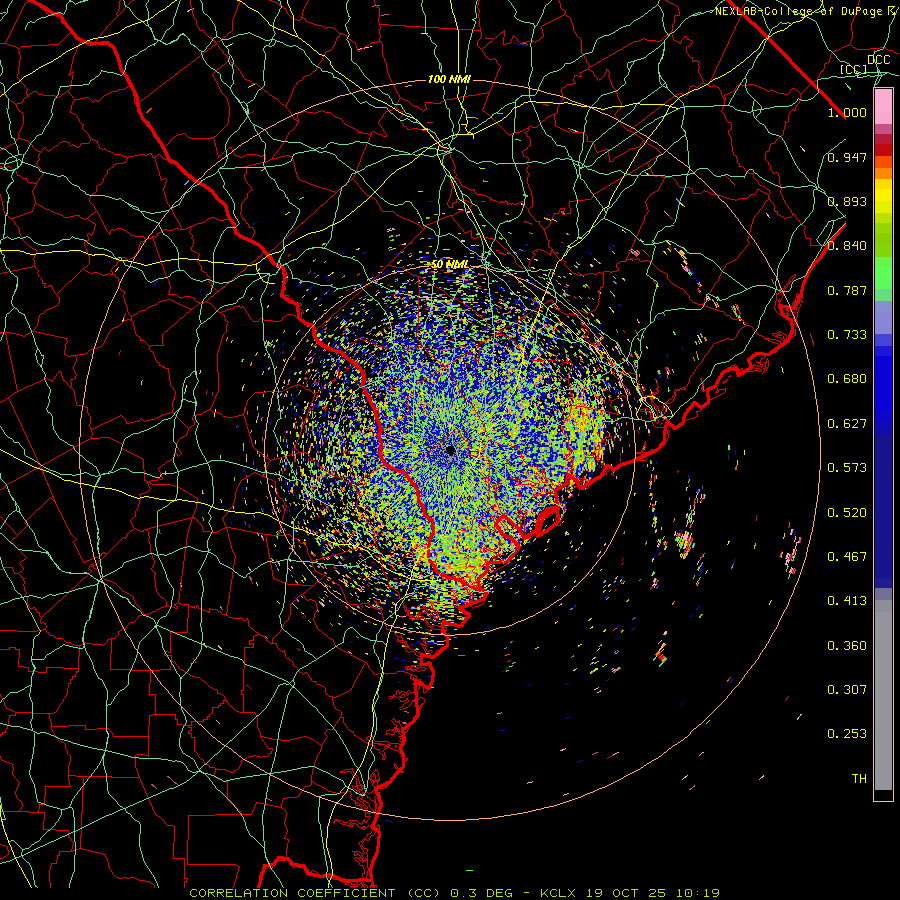Image resolution: width=900 pixels, height=900 pixels.
Task: Click the 0.840 legend value
Action: [847, 246]
